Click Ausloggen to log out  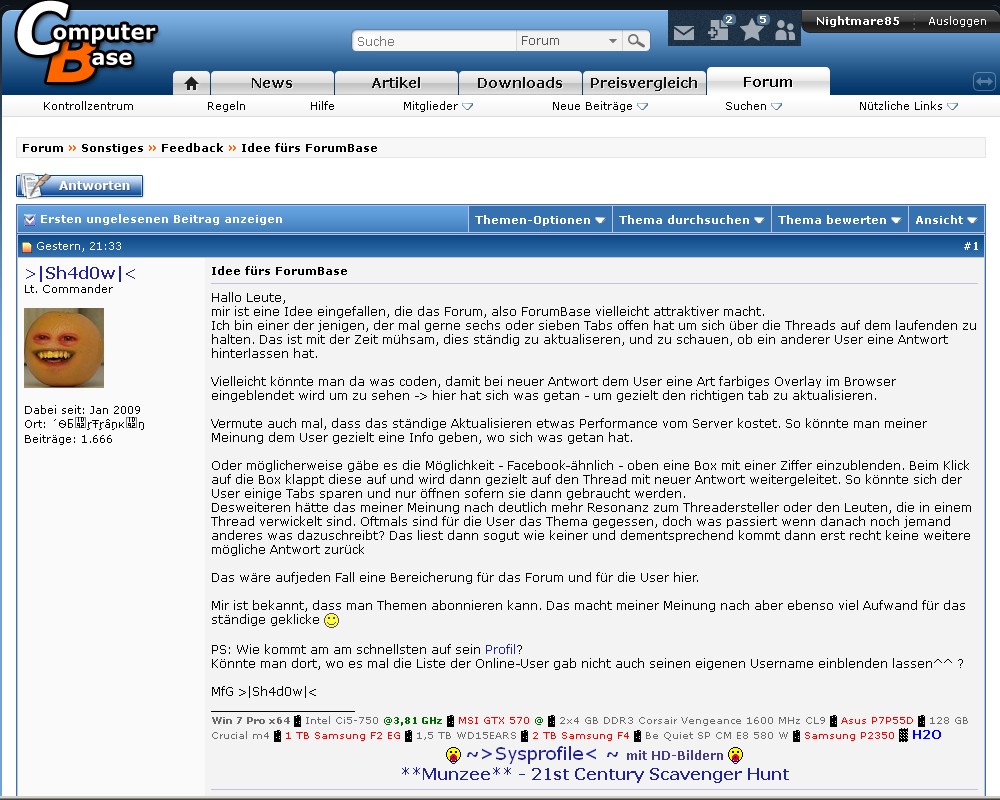(x=957, y=21)
